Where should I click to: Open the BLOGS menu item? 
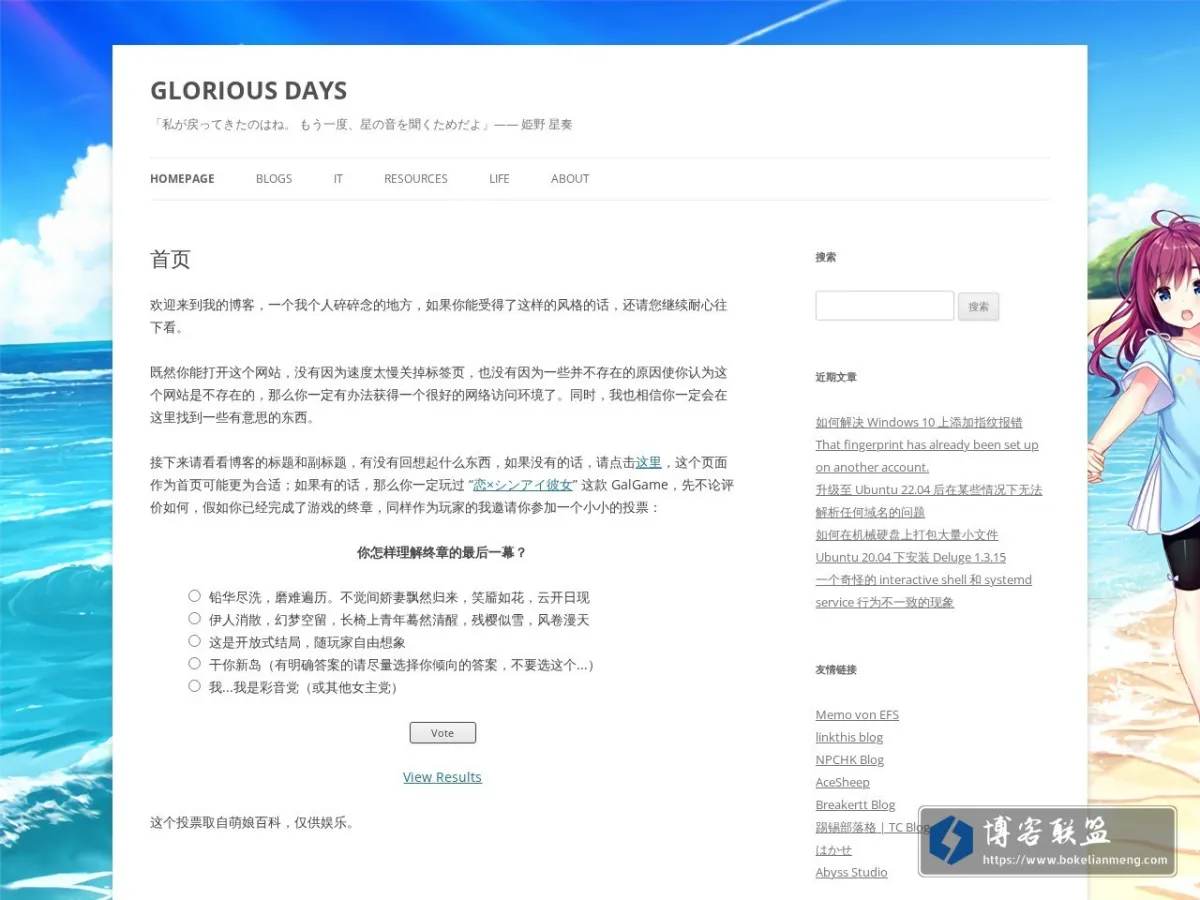[x=274, y=179]
